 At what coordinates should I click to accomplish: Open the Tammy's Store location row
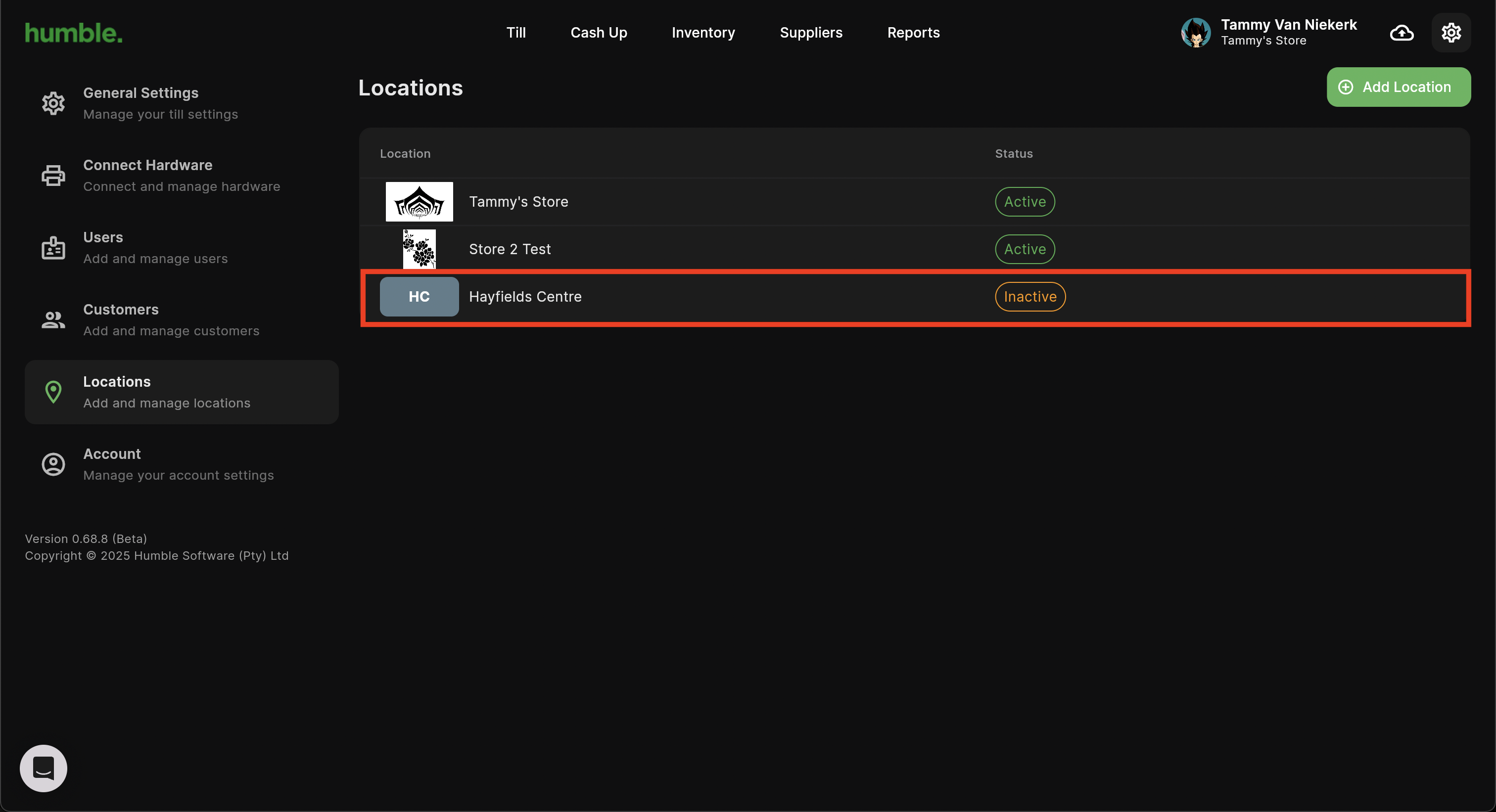[x=914, y=201]
